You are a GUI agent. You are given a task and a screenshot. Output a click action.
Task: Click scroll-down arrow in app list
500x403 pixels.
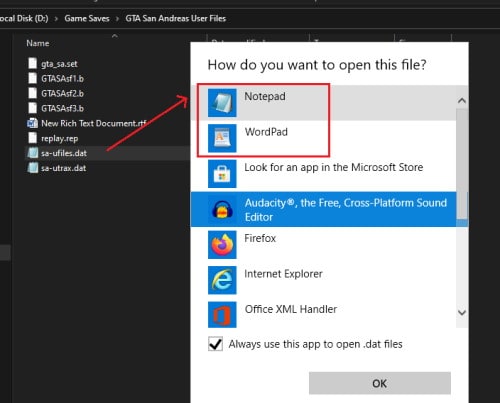point(462,312)
